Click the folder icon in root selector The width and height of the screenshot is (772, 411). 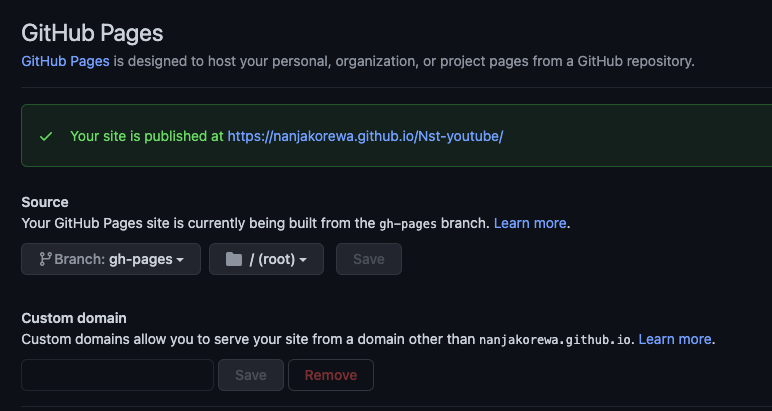point(234,259)
